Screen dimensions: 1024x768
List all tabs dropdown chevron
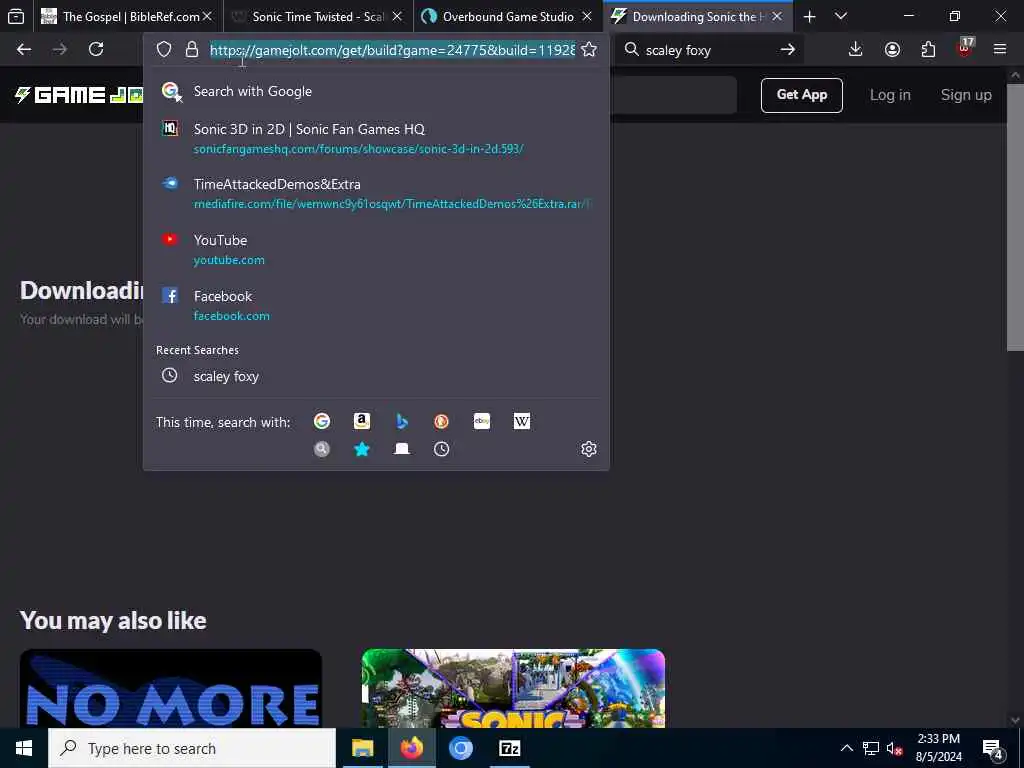point(840,16)
